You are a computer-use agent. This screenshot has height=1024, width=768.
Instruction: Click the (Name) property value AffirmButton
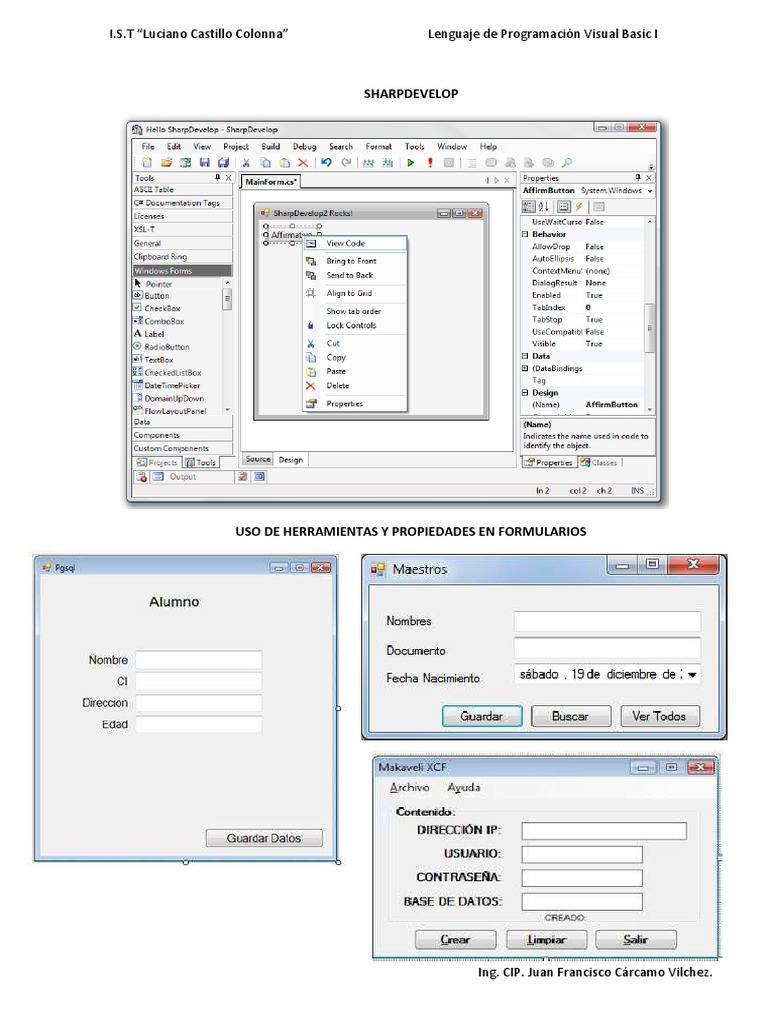pos(612,405)
